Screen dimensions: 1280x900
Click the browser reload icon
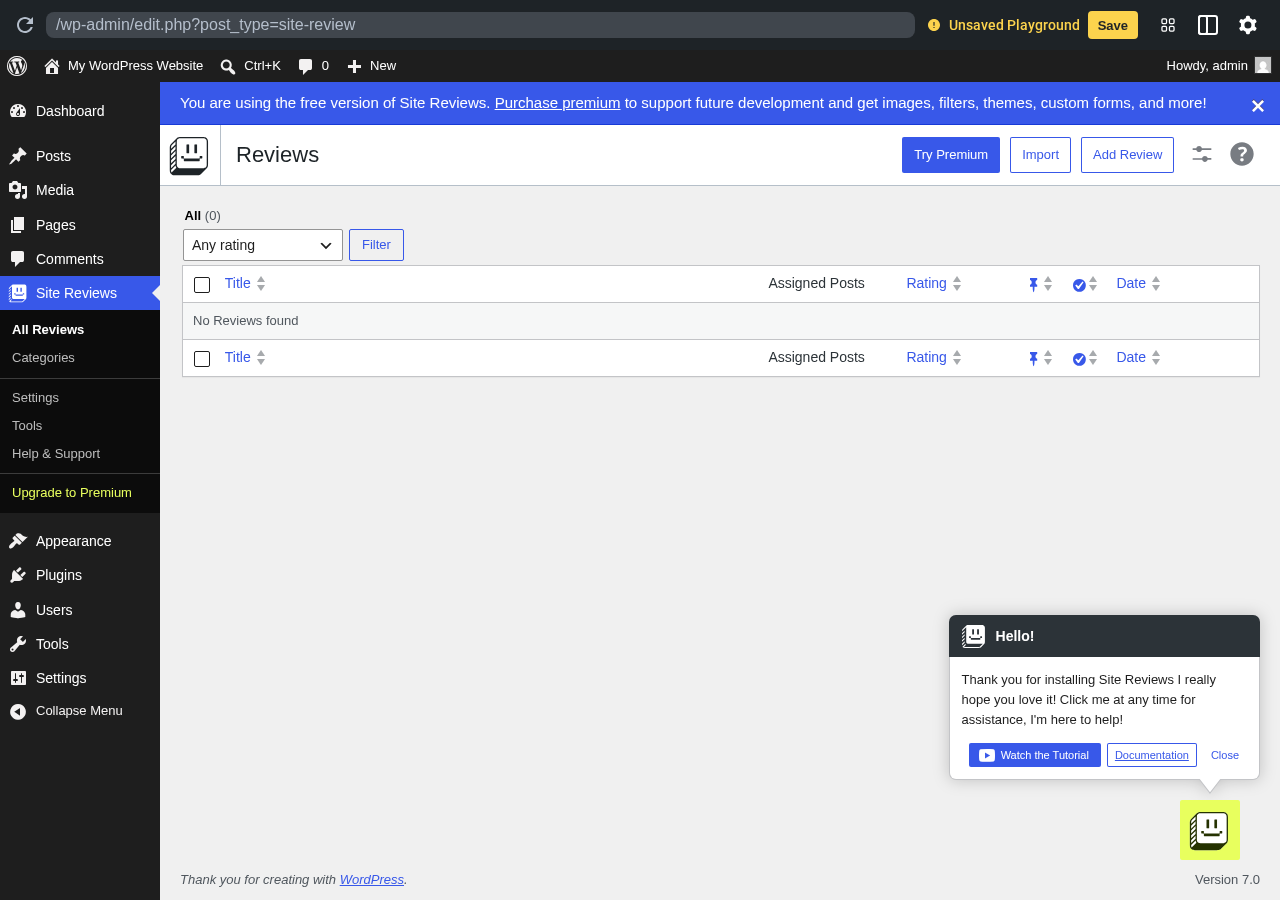tap(25, 25)
